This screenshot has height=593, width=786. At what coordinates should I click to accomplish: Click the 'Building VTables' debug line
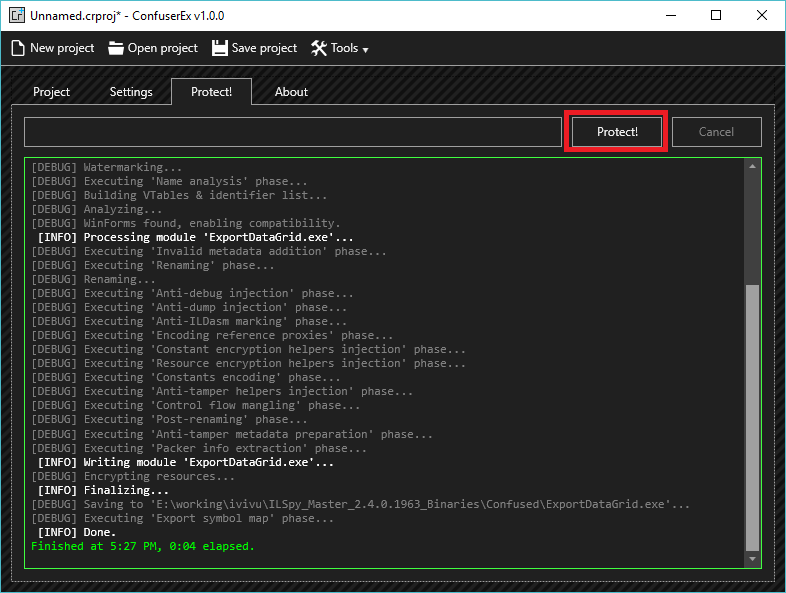(179, 195)
